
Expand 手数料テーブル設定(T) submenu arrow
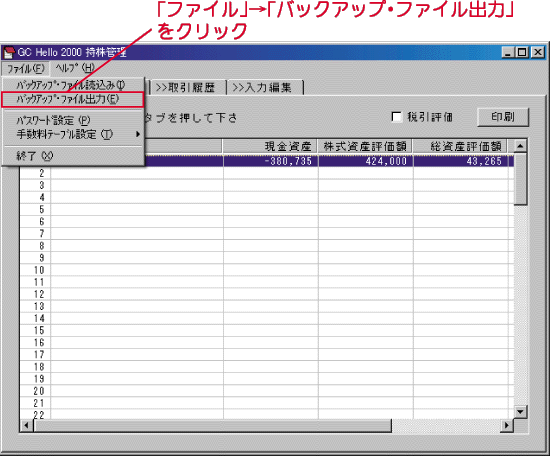tap(138, 134)
